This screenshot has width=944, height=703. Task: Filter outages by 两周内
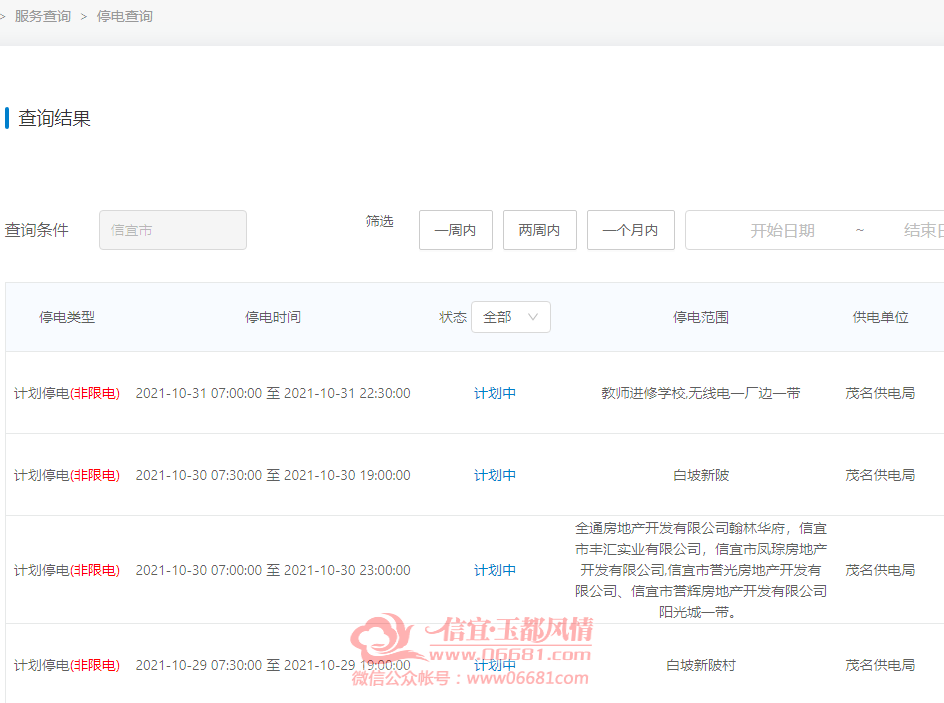(539, 230)
